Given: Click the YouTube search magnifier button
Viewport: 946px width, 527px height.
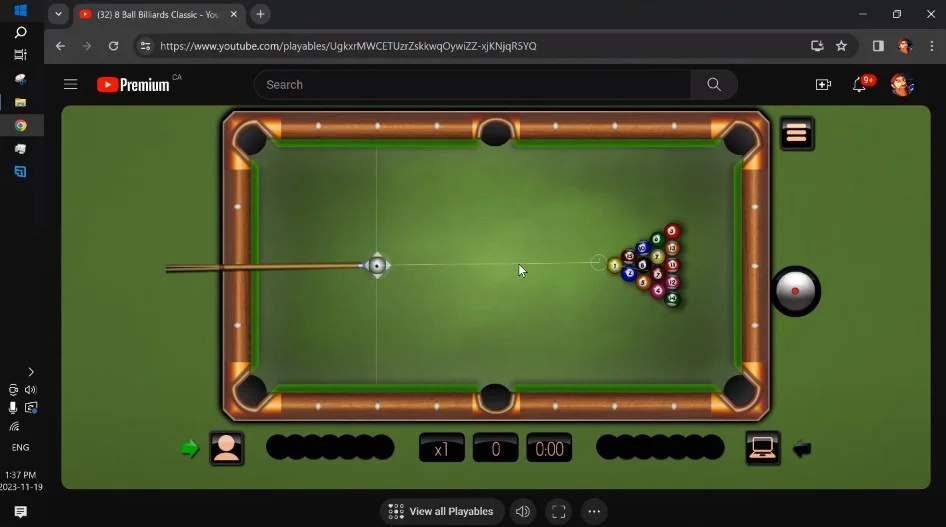Looking at the screenshot, I should (714, 85).
